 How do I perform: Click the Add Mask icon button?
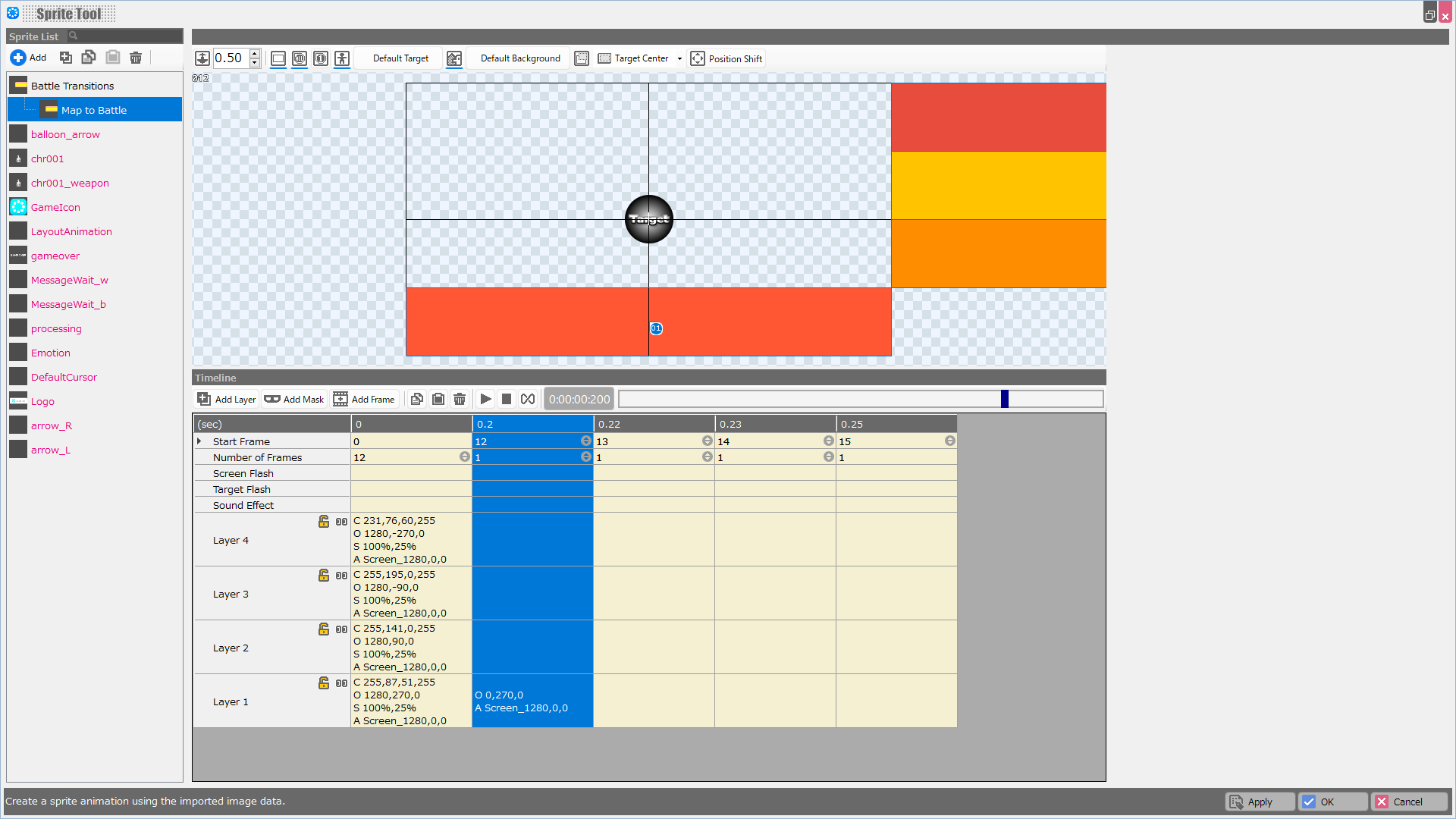pyautogui.click(x=272, y=400)
